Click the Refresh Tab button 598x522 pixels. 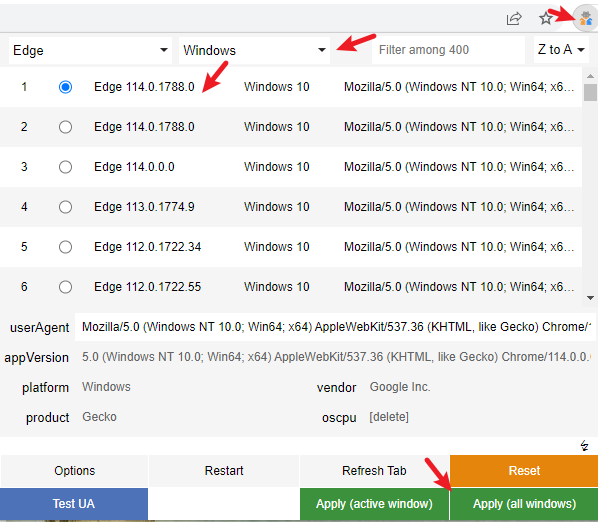(x=374, y=471)
